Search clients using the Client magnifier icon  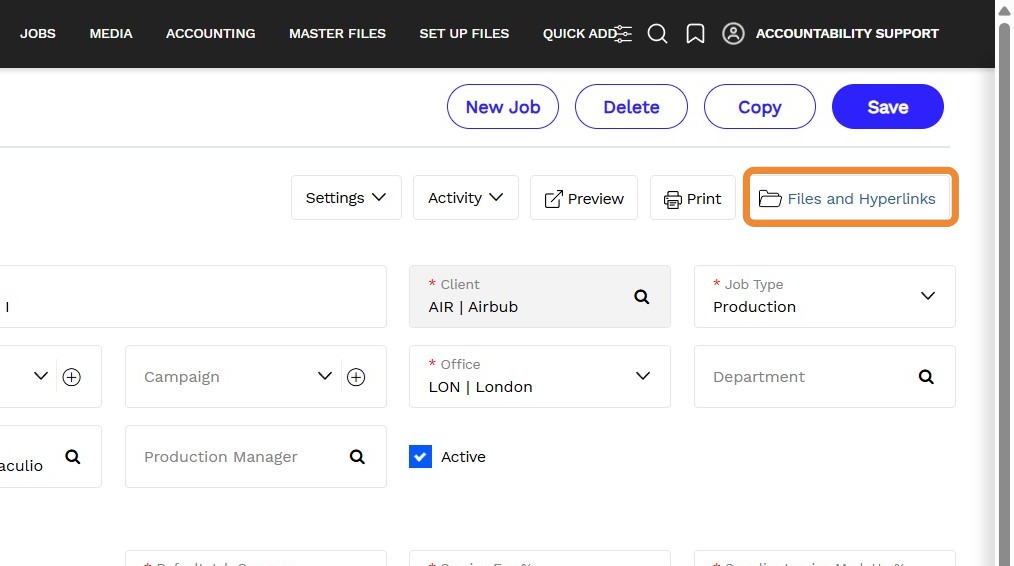click(x=642, y=297)
